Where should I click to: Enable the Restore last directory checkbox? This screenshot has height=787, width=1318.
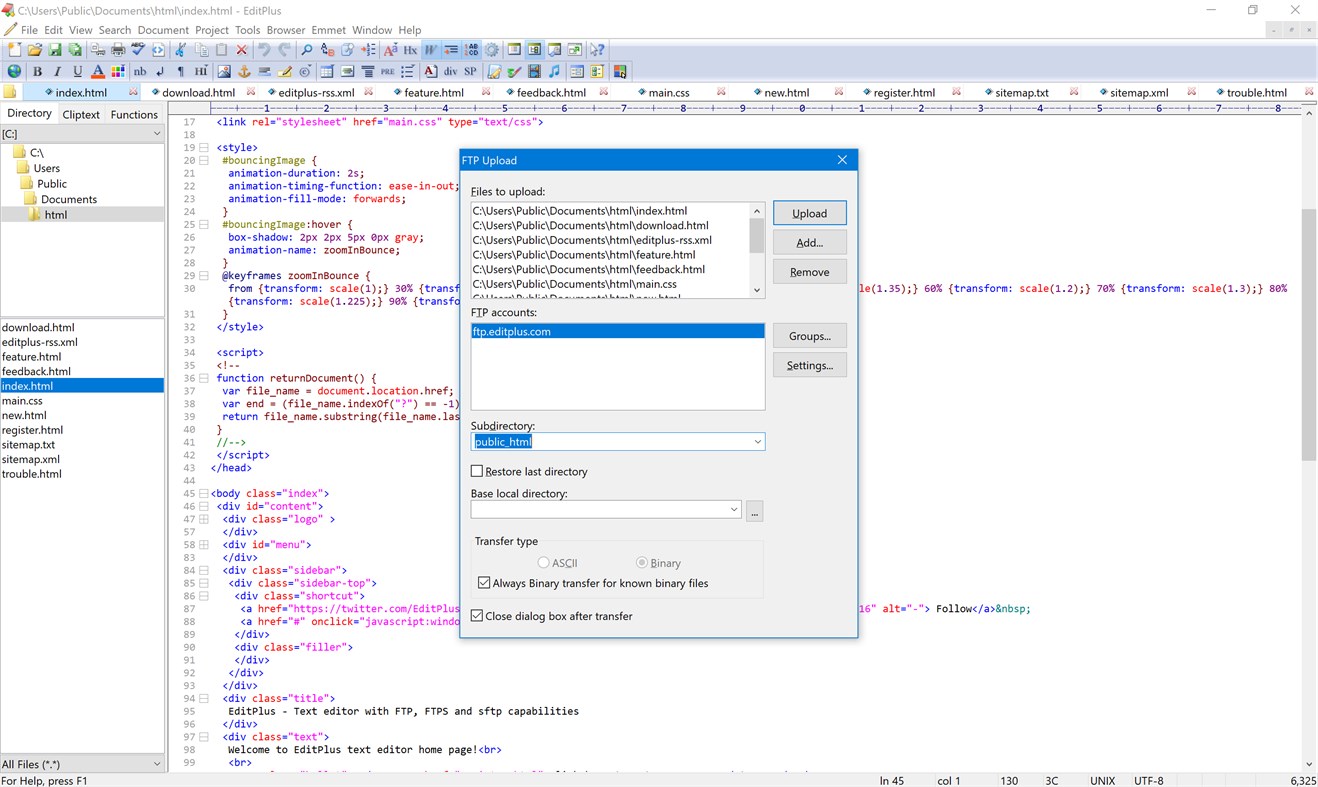pyautogui.click(x=477, y=471)
